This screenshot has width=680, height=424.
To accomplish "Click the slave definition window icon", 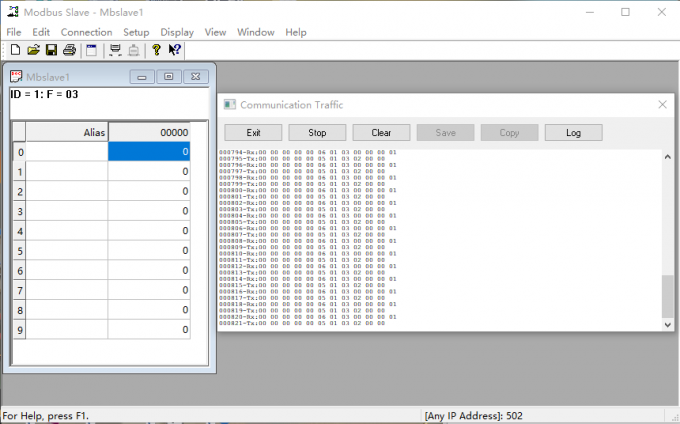I will coord(92,50).
